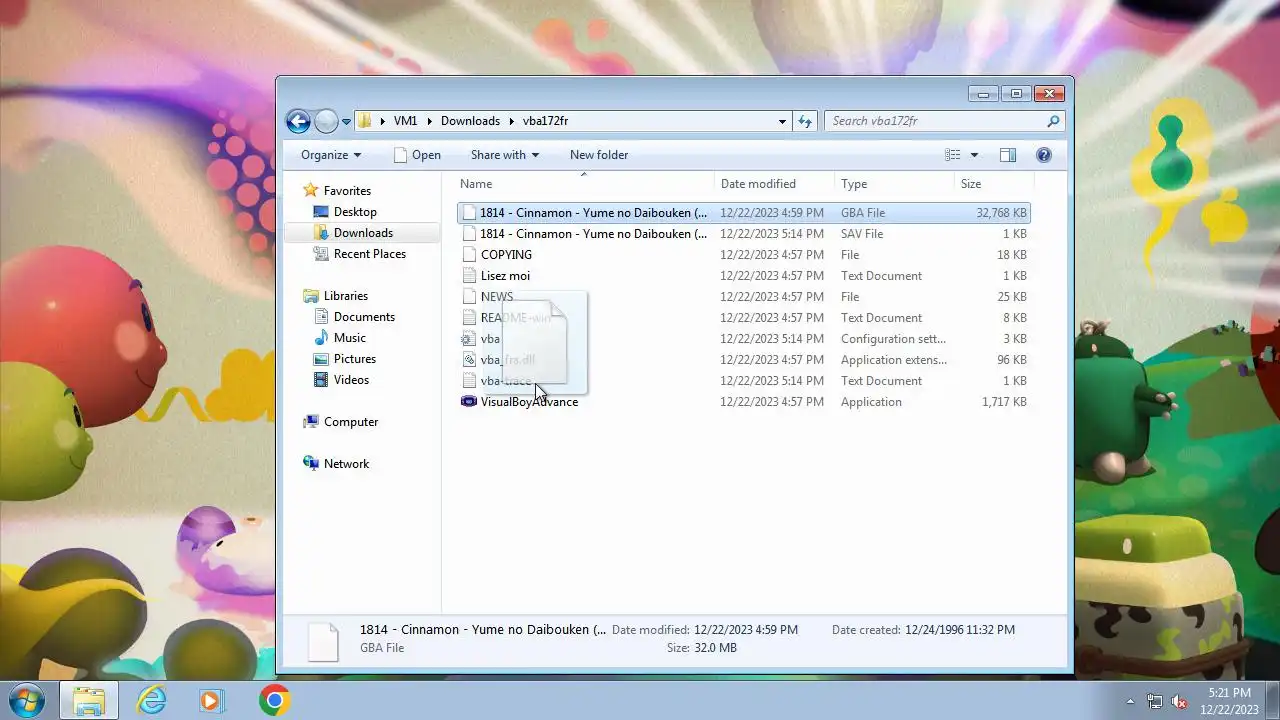The width and height of the screenshot is (1280, 720).
Task: Click the File Explorer taskbar icon
Action: [89, 701]
